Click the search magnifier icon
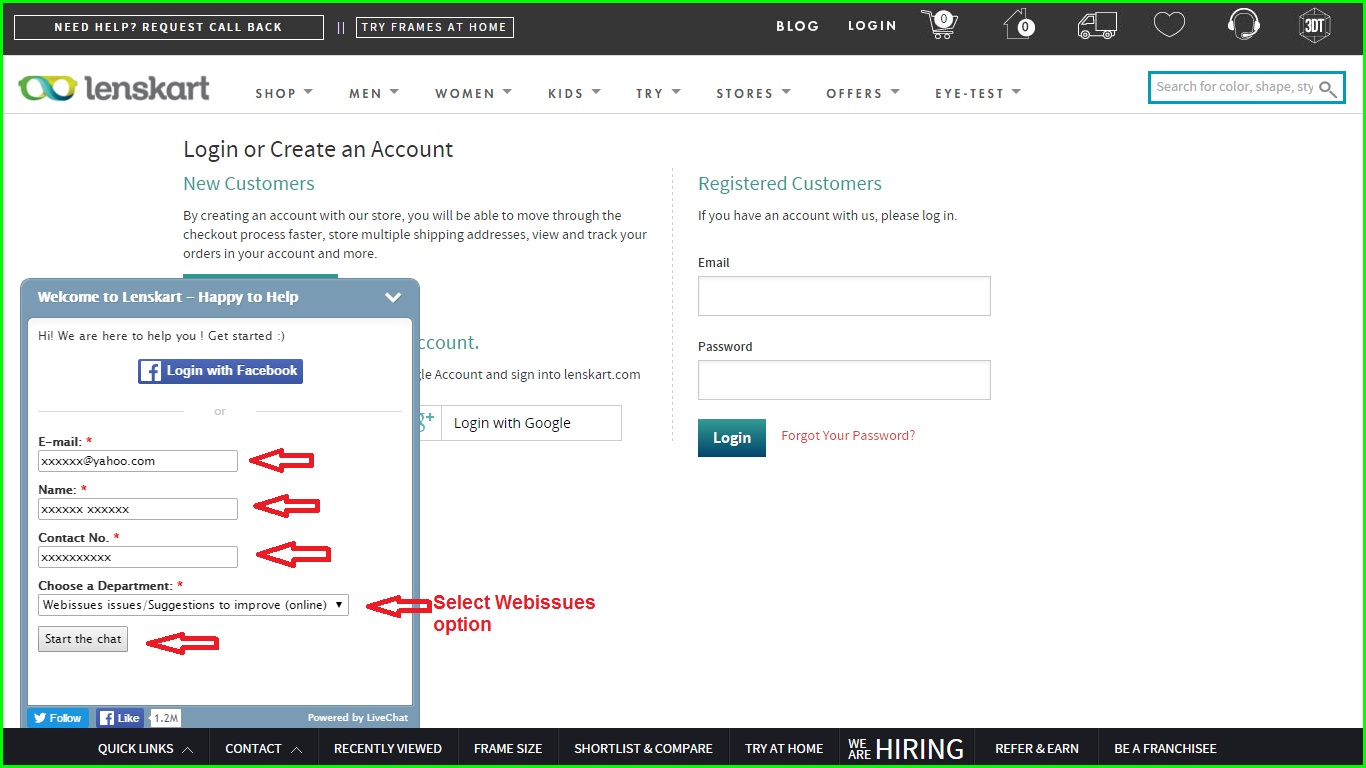This screenshot has width=1366, height=768. click(1328, 88)
